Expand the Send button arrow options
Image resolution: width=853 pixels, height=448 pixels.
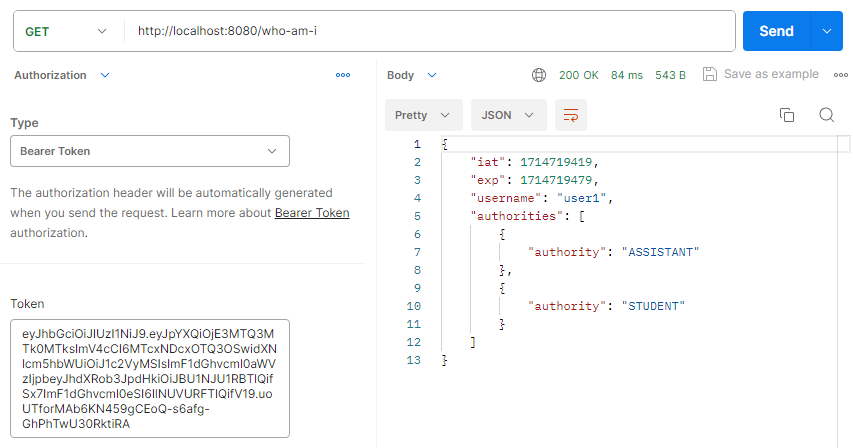point(827,31)
